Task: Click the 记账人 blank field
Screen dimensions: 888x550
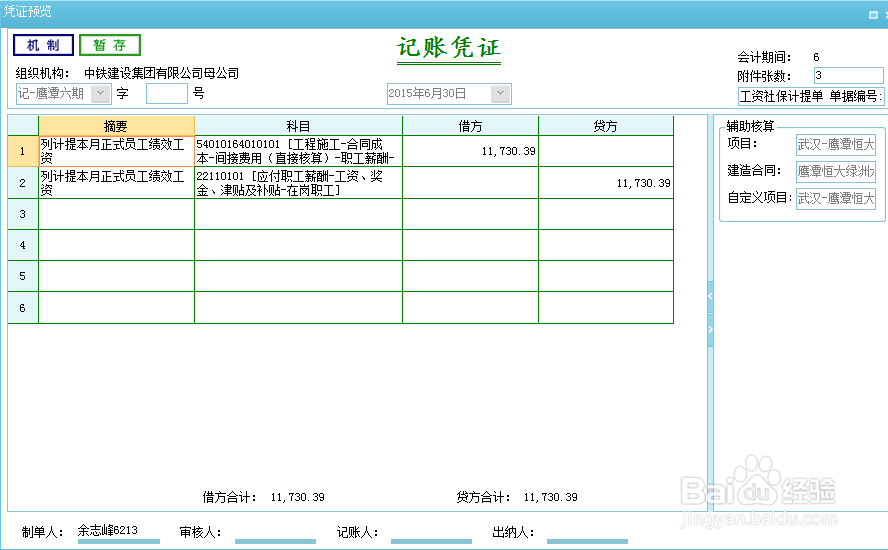Action: pos(432,533)
